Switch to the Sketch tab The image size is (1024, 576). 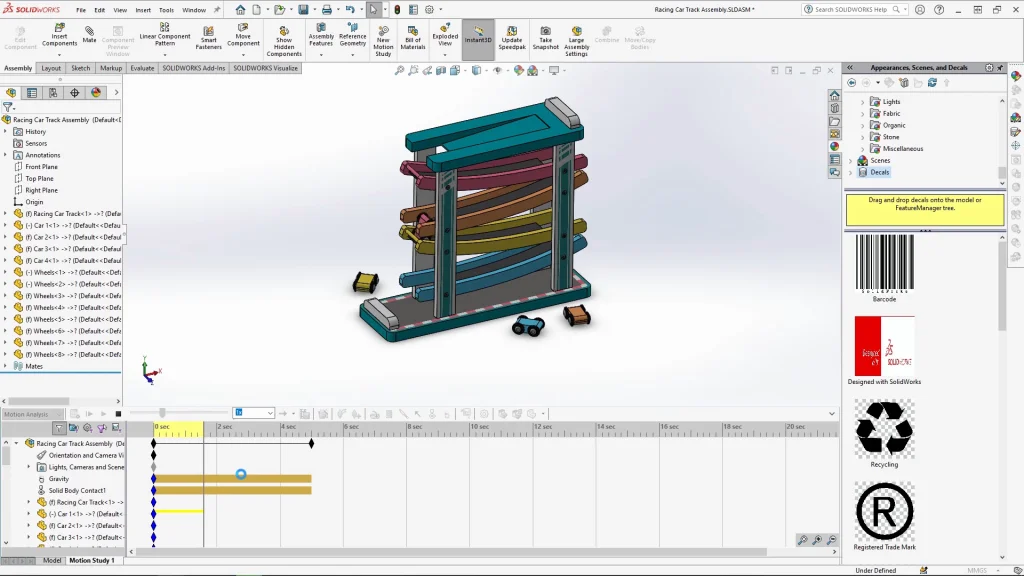pos(80,68)
